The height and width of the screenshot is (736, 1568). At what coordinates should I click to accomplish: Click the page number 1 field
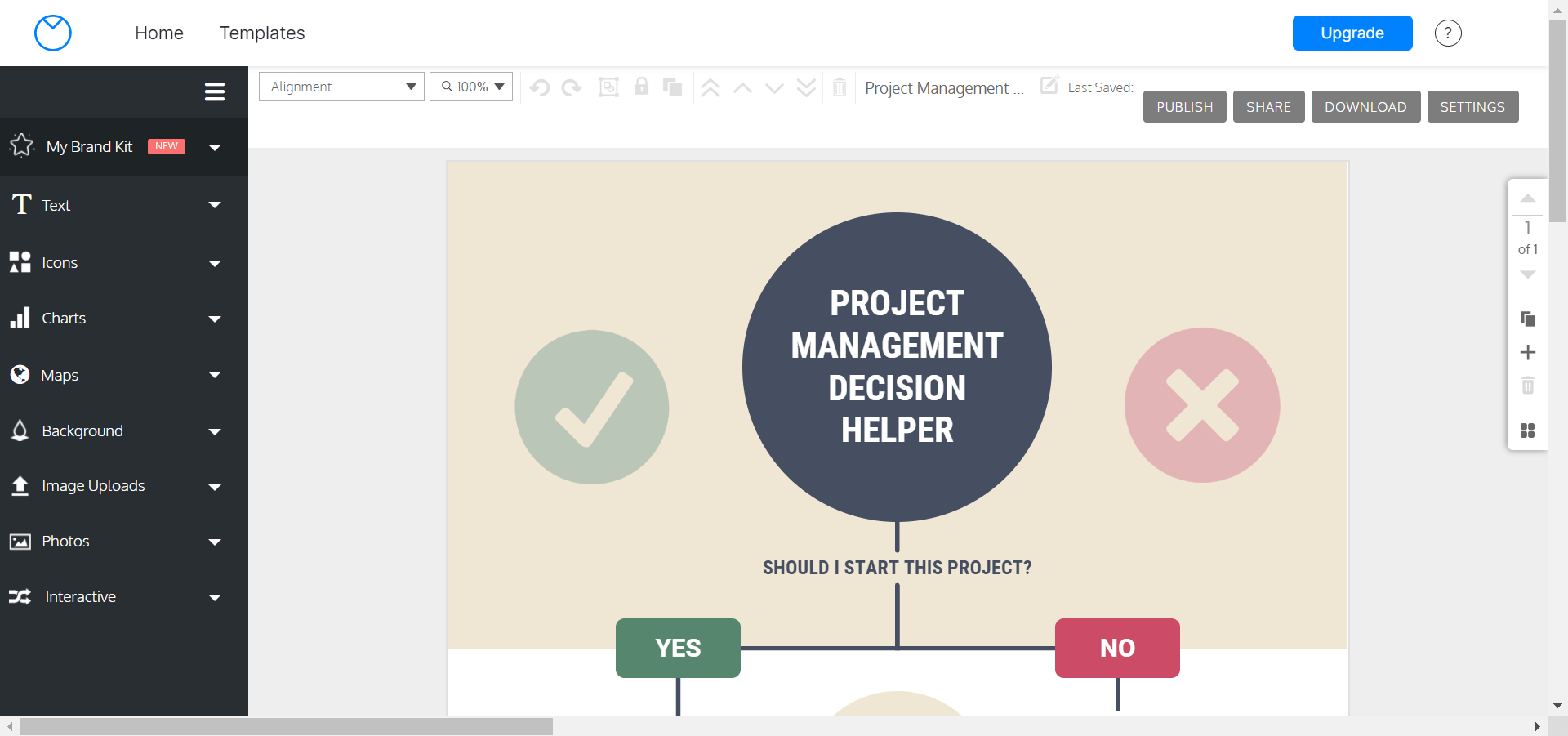1528,227
